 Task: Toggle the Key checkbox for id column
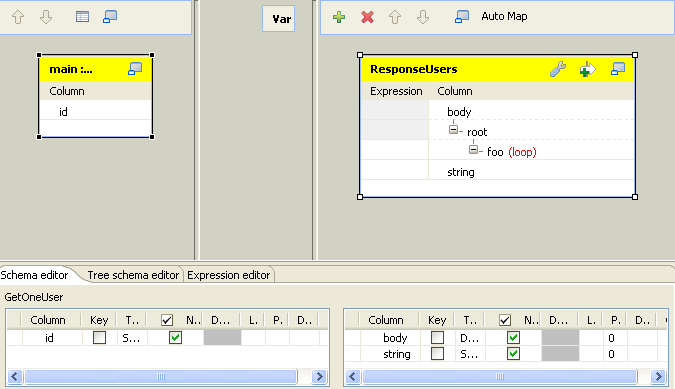pyautogui.click(x=99, y=338)
